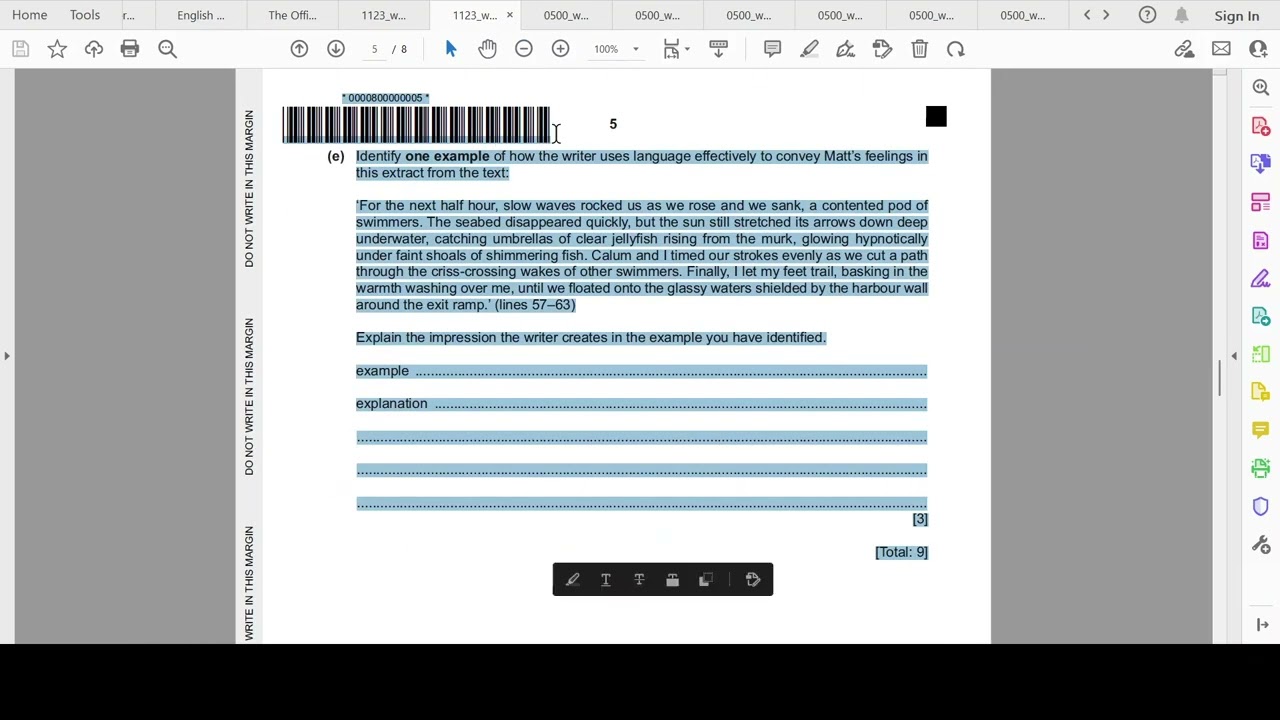This screenshot has height=720, width=1280.
Task: Choose the selection arrow tool
Action: (451, 49)
